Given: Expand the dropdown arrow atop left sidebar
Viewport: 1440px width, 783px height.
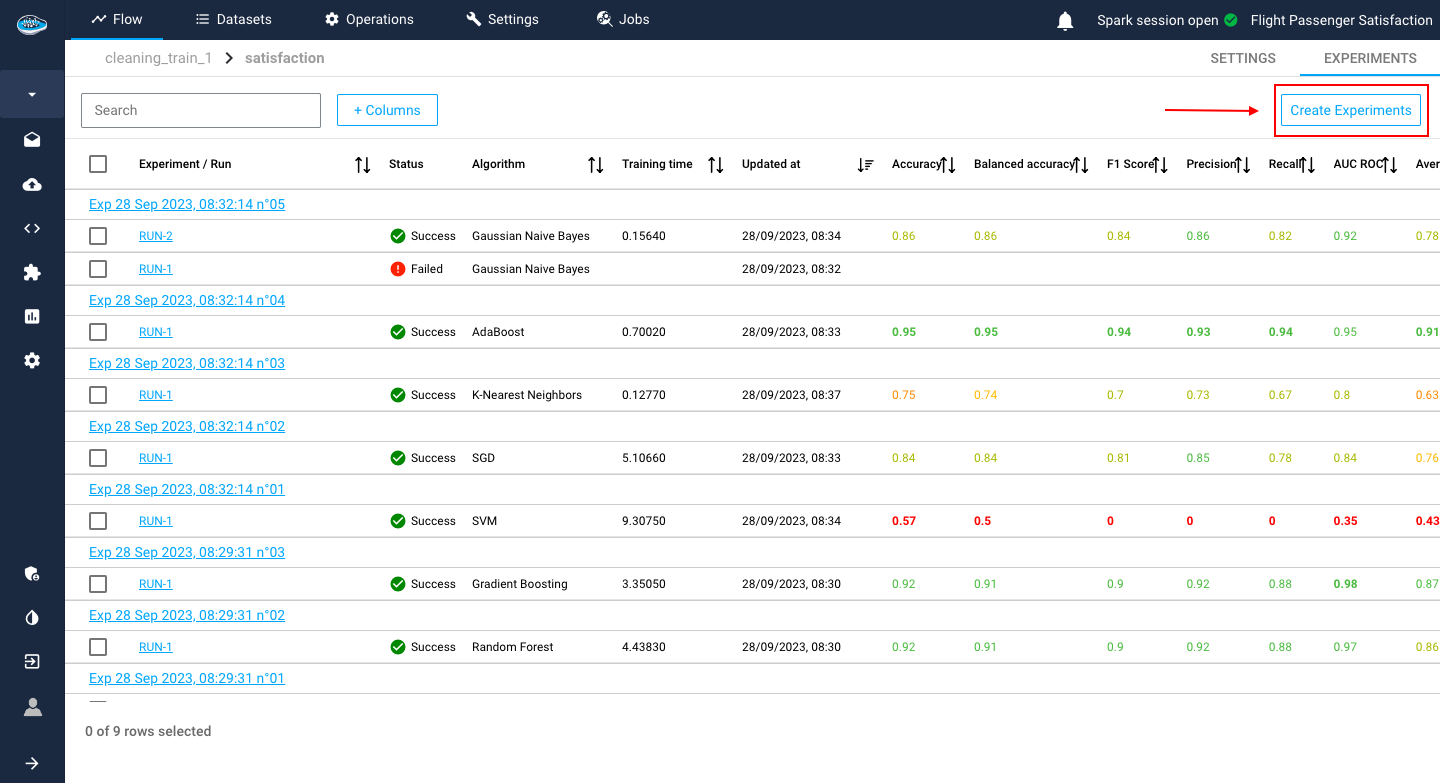Looking at the screenshot, I should 32,95.
